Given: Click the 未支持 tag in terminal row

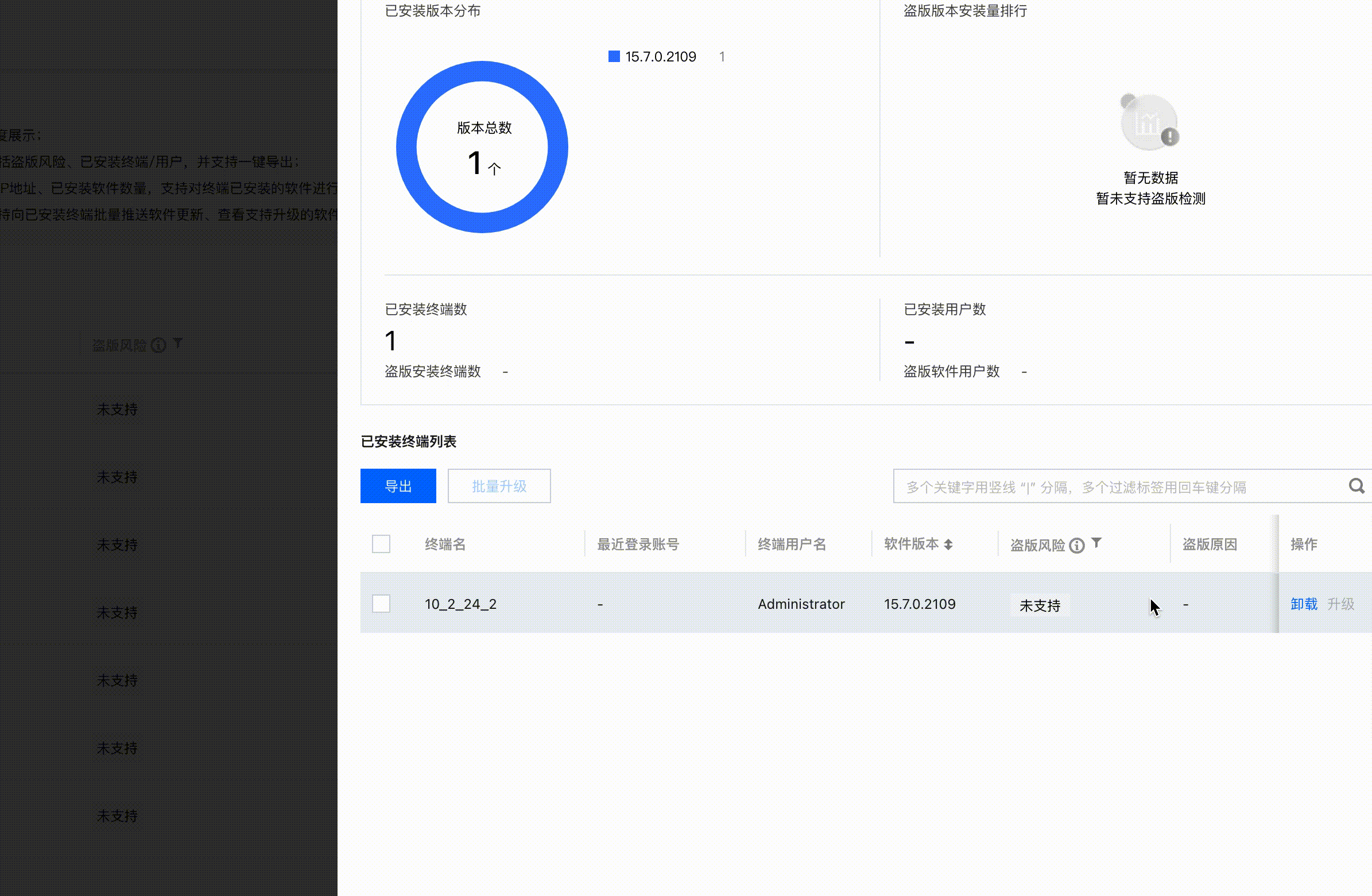Looking at the screenshot, I should pyautogui.click(x=1040, y=605).
